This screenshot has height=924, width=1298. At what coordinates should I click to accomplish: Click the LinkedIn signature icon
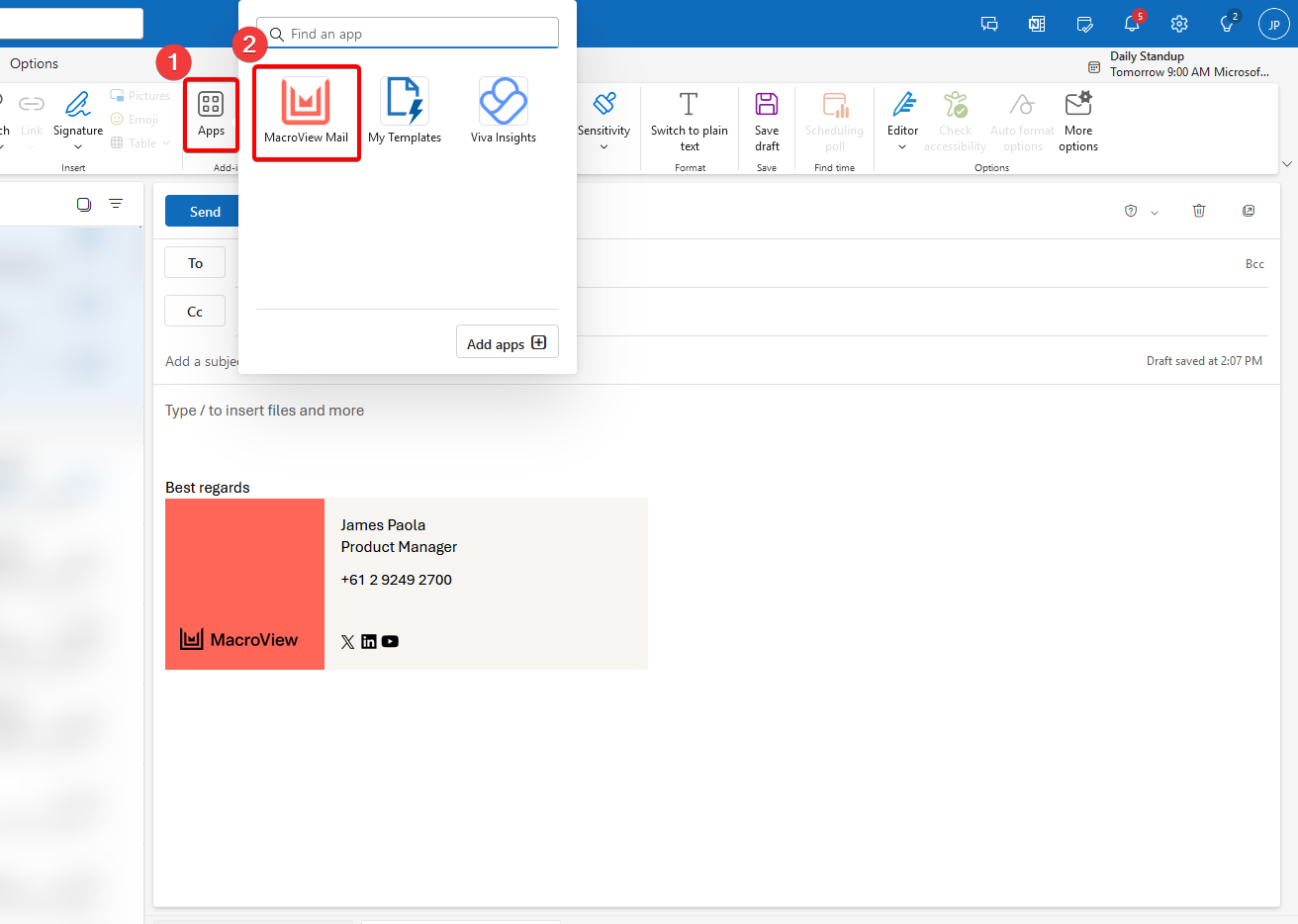pyautogui.click(x=368, y=641)
